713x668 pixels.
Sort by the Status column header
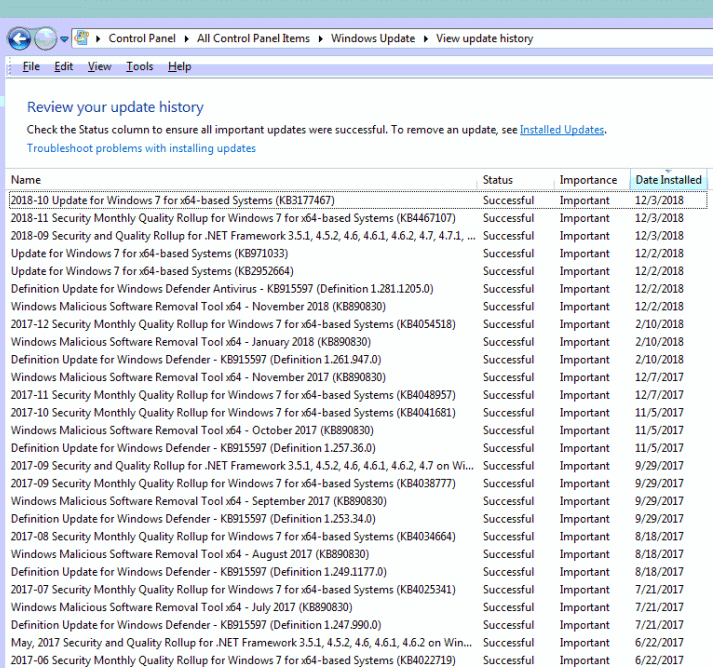(x=517, y=180)
